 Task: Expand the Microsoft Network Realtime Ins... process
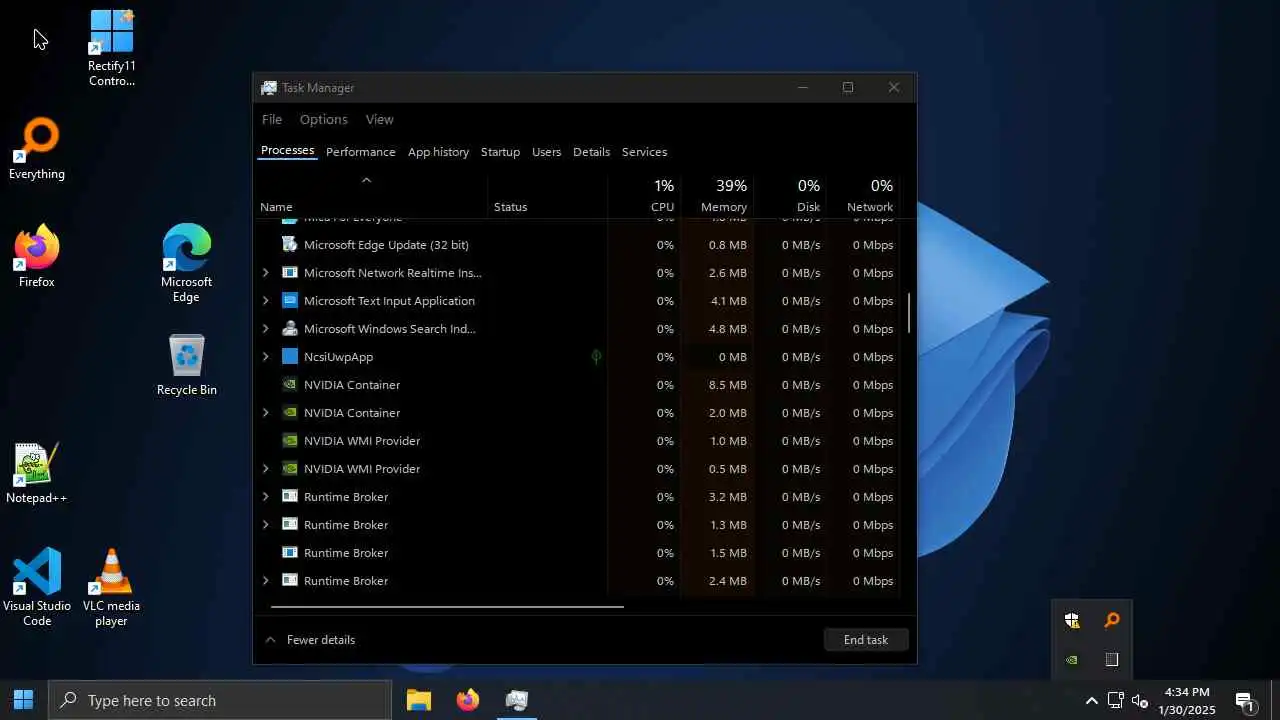(x=265, y=272)
